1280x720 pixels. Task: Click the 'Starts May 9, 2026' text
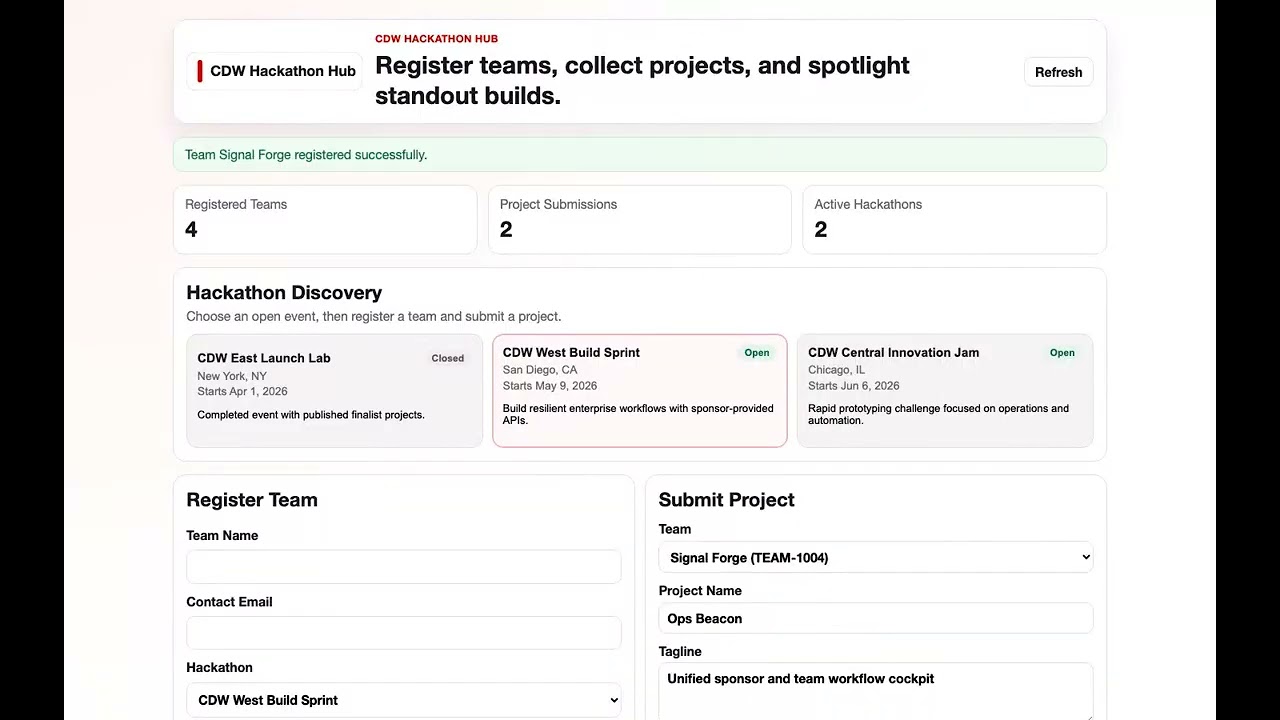tap(550, 386)
